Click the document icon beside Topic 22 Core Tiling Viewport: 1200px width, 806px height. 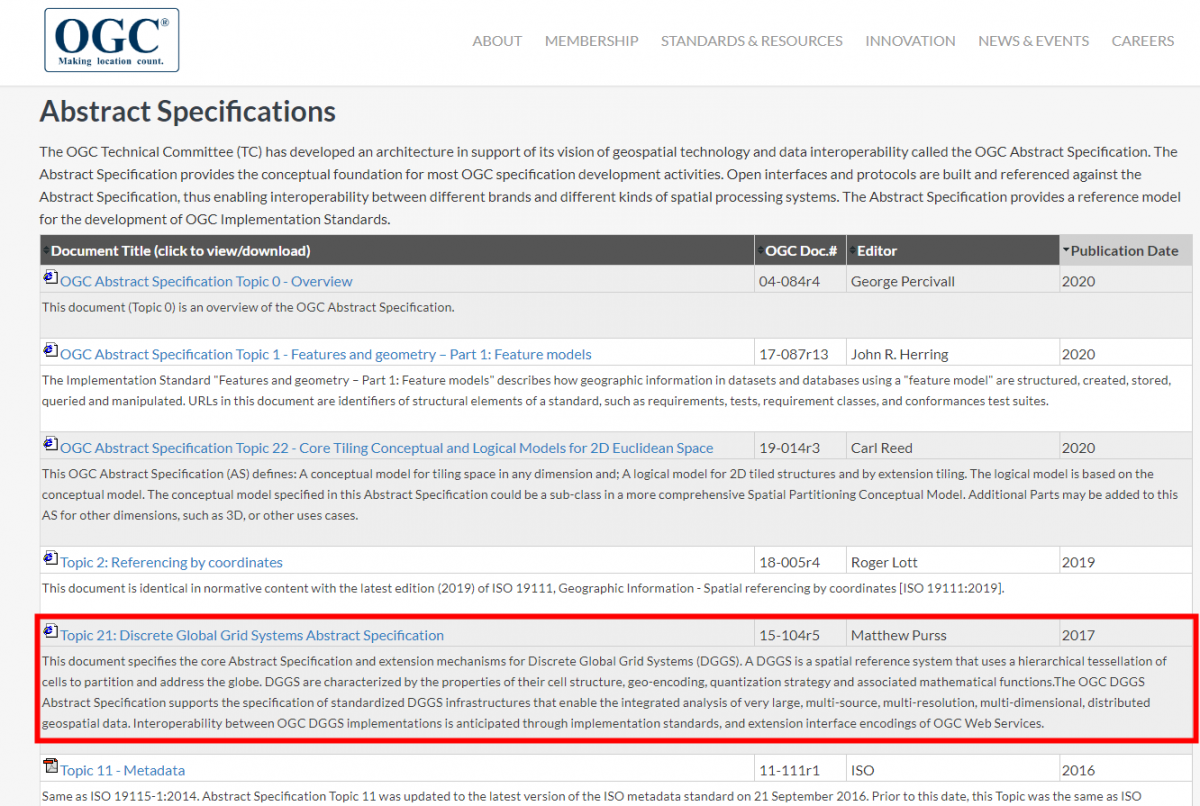(50, 445)
